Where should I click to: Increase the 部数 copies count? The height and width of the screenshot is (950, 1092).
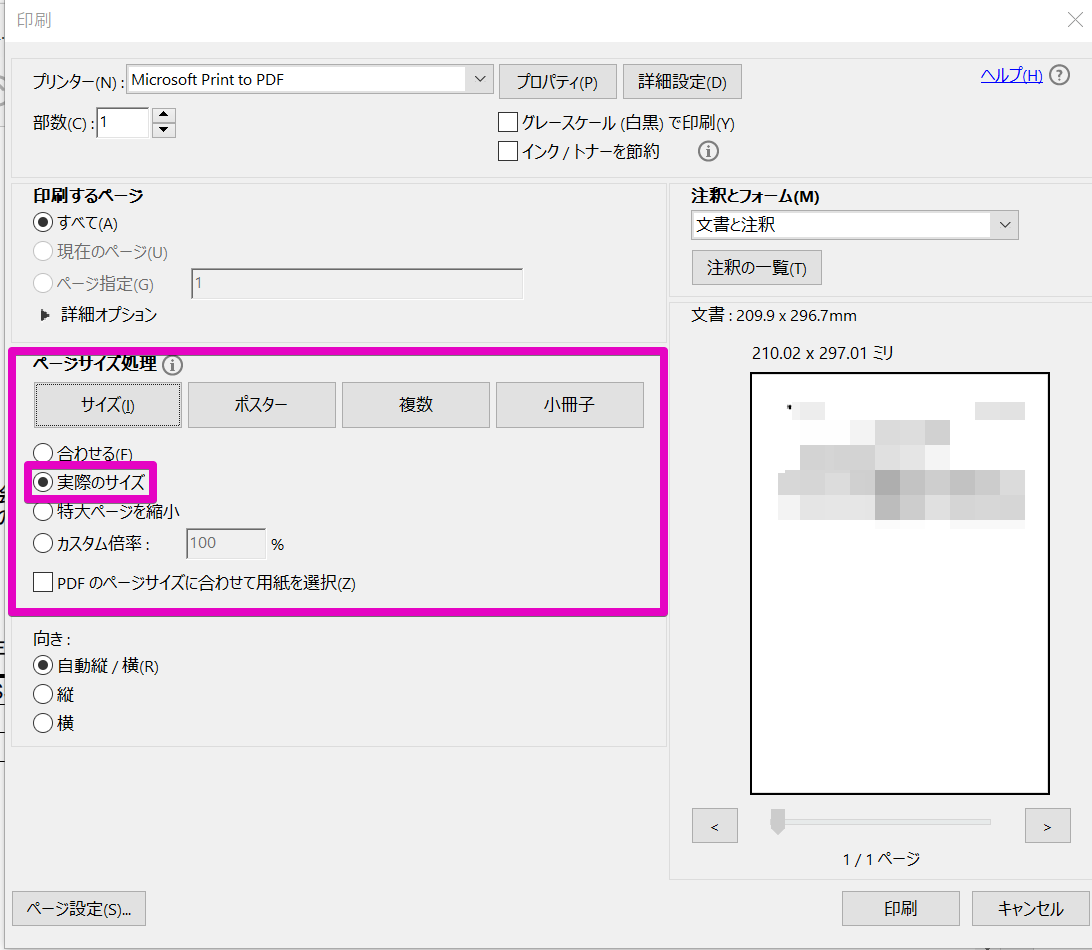pyautogui.click(x=164, y=115)
